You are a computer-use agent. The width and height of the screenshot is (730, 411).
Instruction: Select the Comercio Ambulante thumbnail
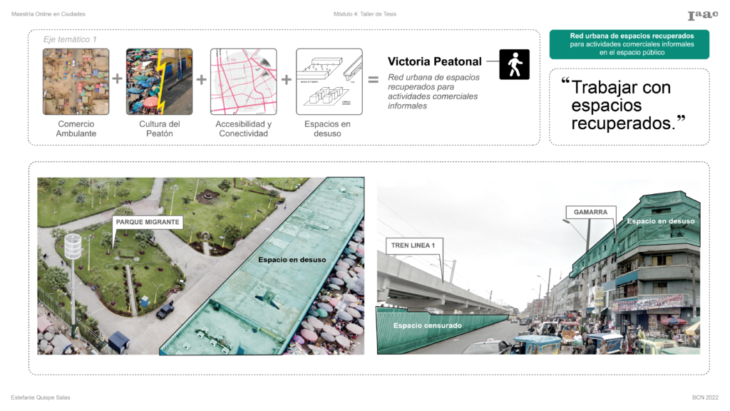tap(76, 81)
